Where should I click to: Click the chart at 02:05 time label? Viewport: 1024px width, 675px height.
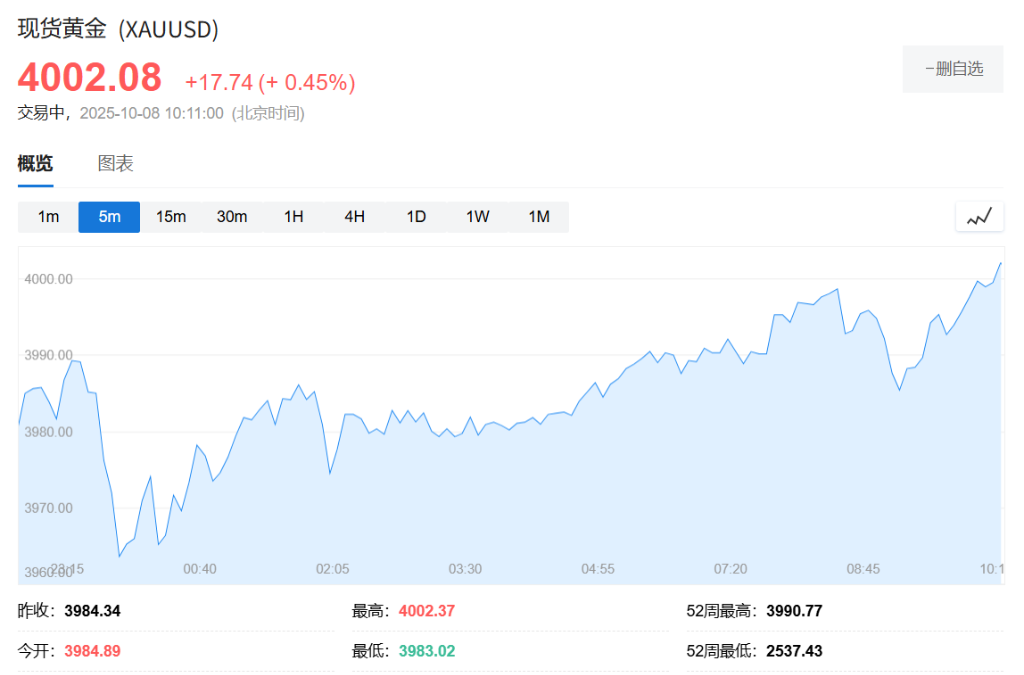pos(333,569)
